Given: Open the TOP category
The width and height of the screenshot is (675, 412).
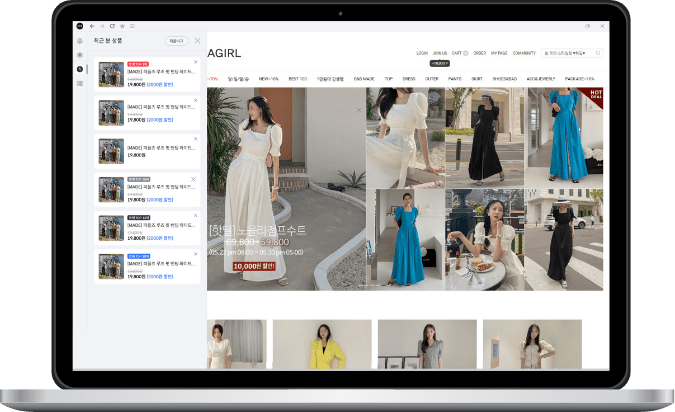Looking at the screenshot, I should tap(389, 79).
